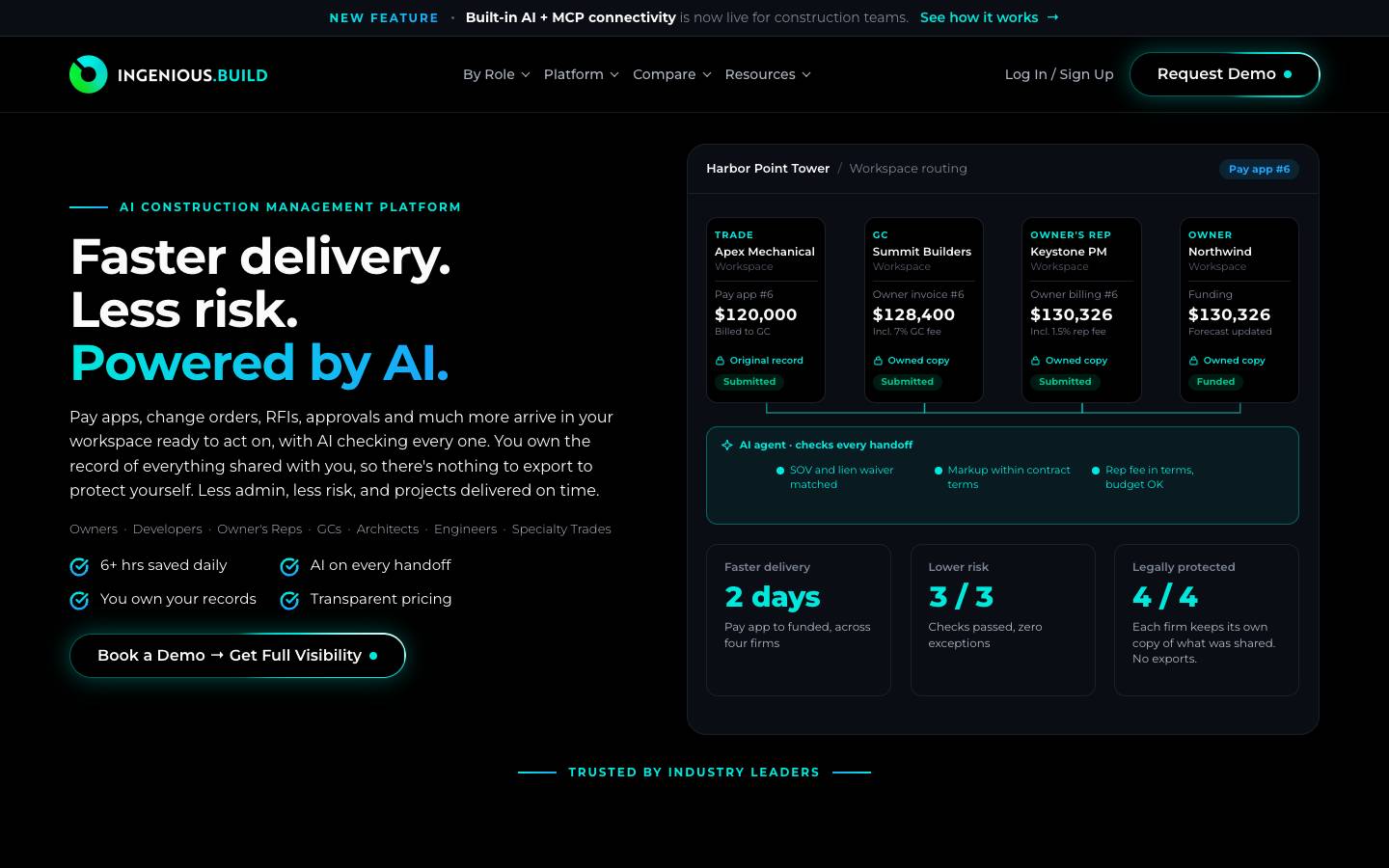This screenshot has width=1389, height=868.
Task: Open the Platform menu
Action: 582,74
